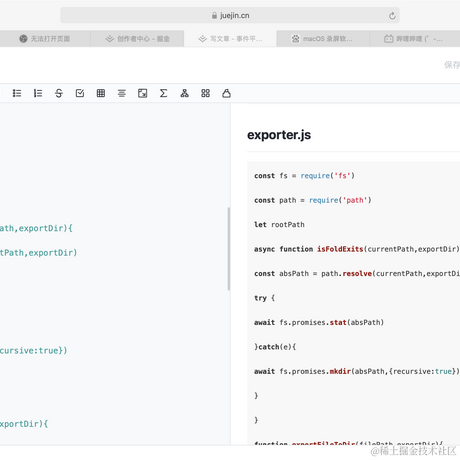Click the editor line cursive:true})
Image resolution: width=460 pixels, height=460 pixels.
34,351
